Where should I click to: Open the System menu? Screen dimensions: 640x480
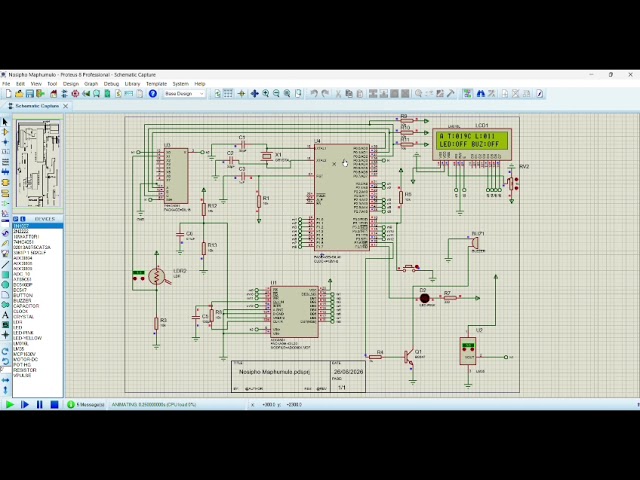180,84
